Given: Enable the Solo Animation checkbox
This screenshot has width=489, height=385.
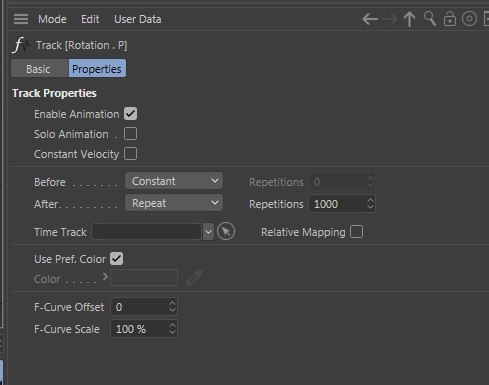Looking at the screenshot, I should point(130,134).
